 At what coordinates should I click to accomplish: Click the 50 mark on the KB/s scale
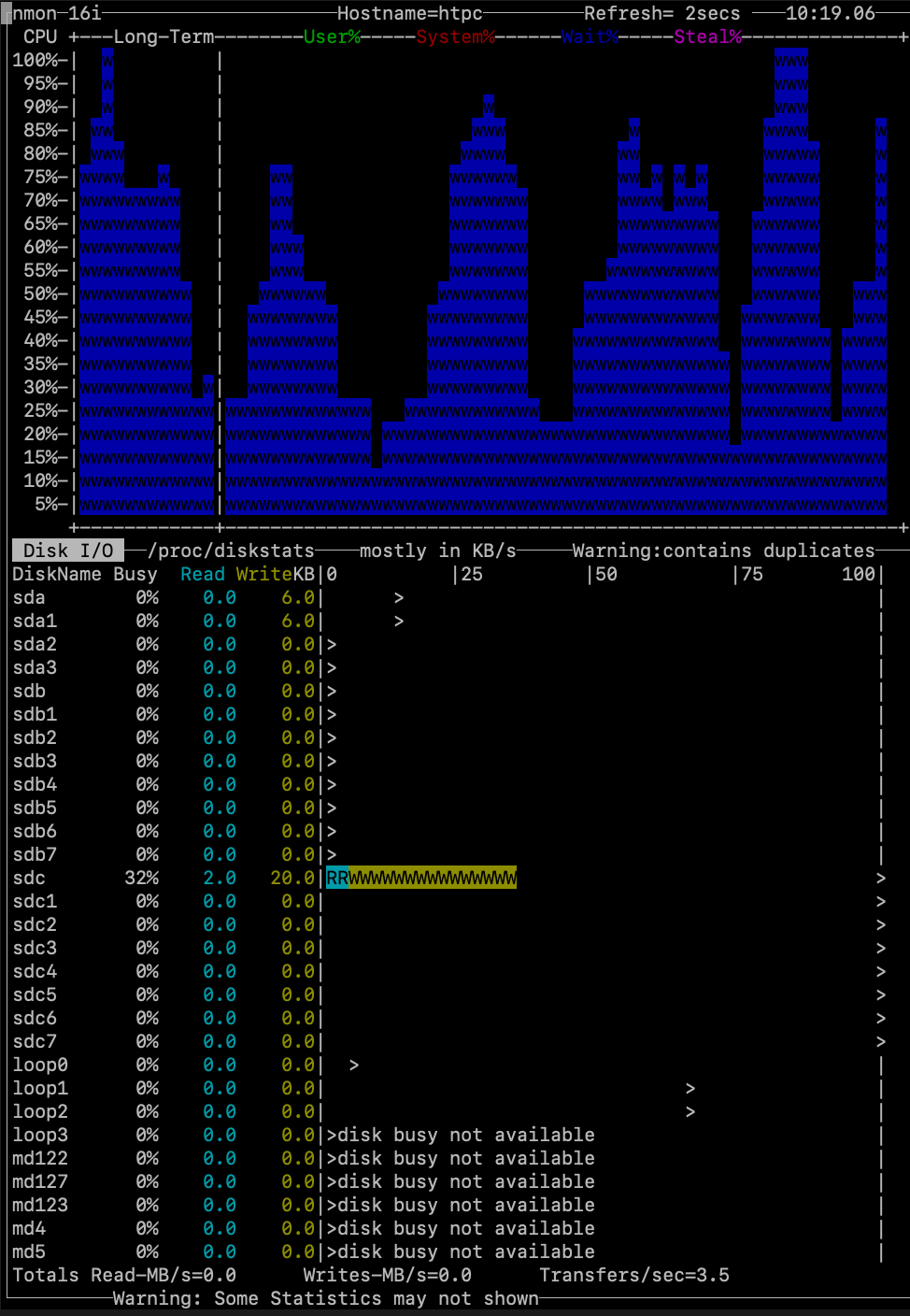[x=604, y=574]
